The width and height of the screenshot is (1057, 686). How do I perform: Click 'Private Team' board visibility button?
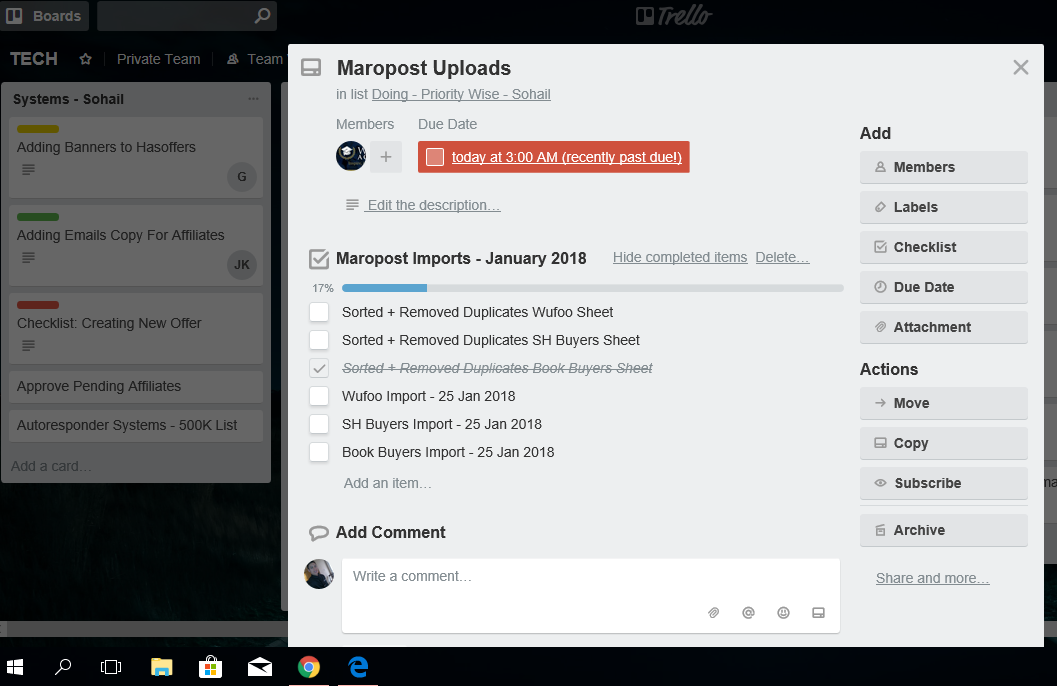pyautogui.click(x=158, y=59)
